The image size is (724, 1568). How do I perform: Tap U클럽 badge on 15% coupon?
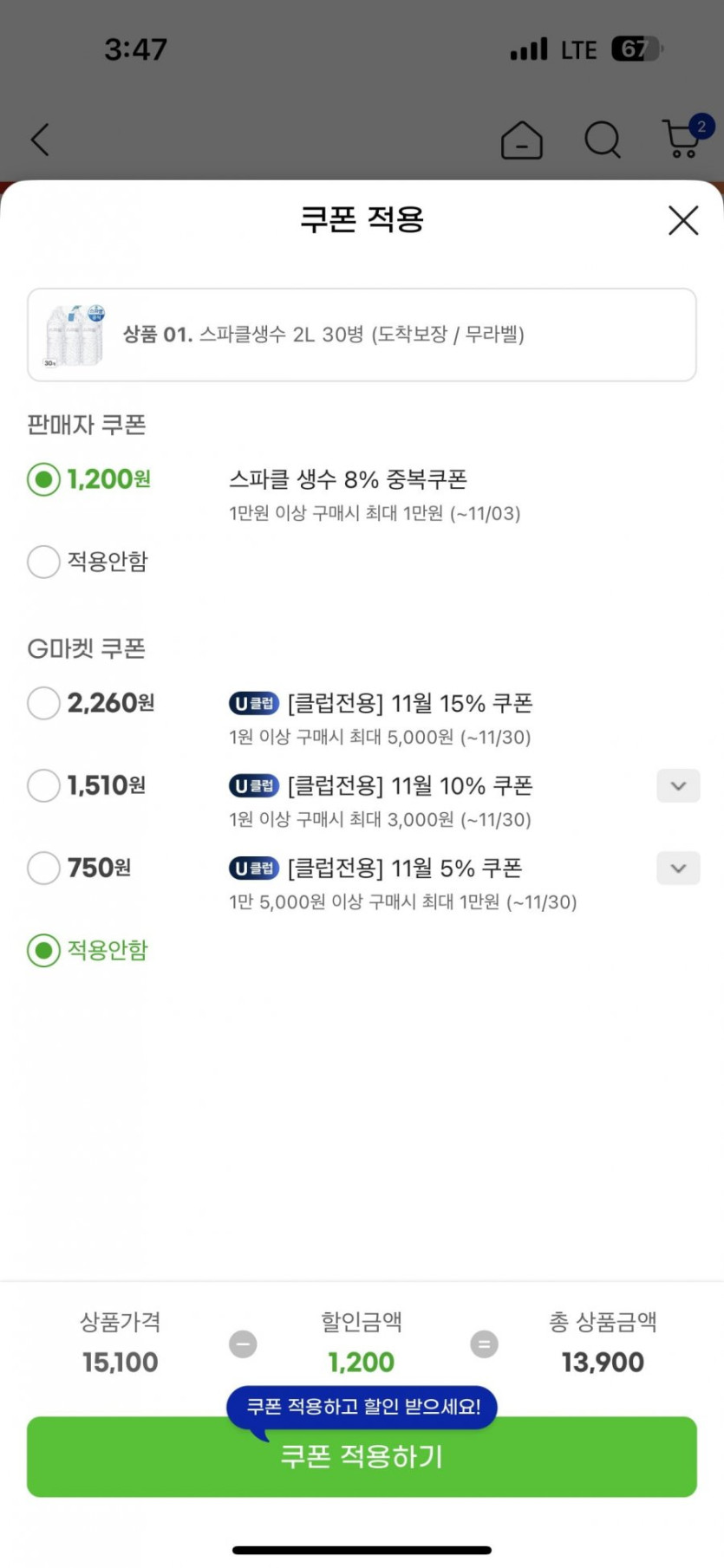[254, 703]
